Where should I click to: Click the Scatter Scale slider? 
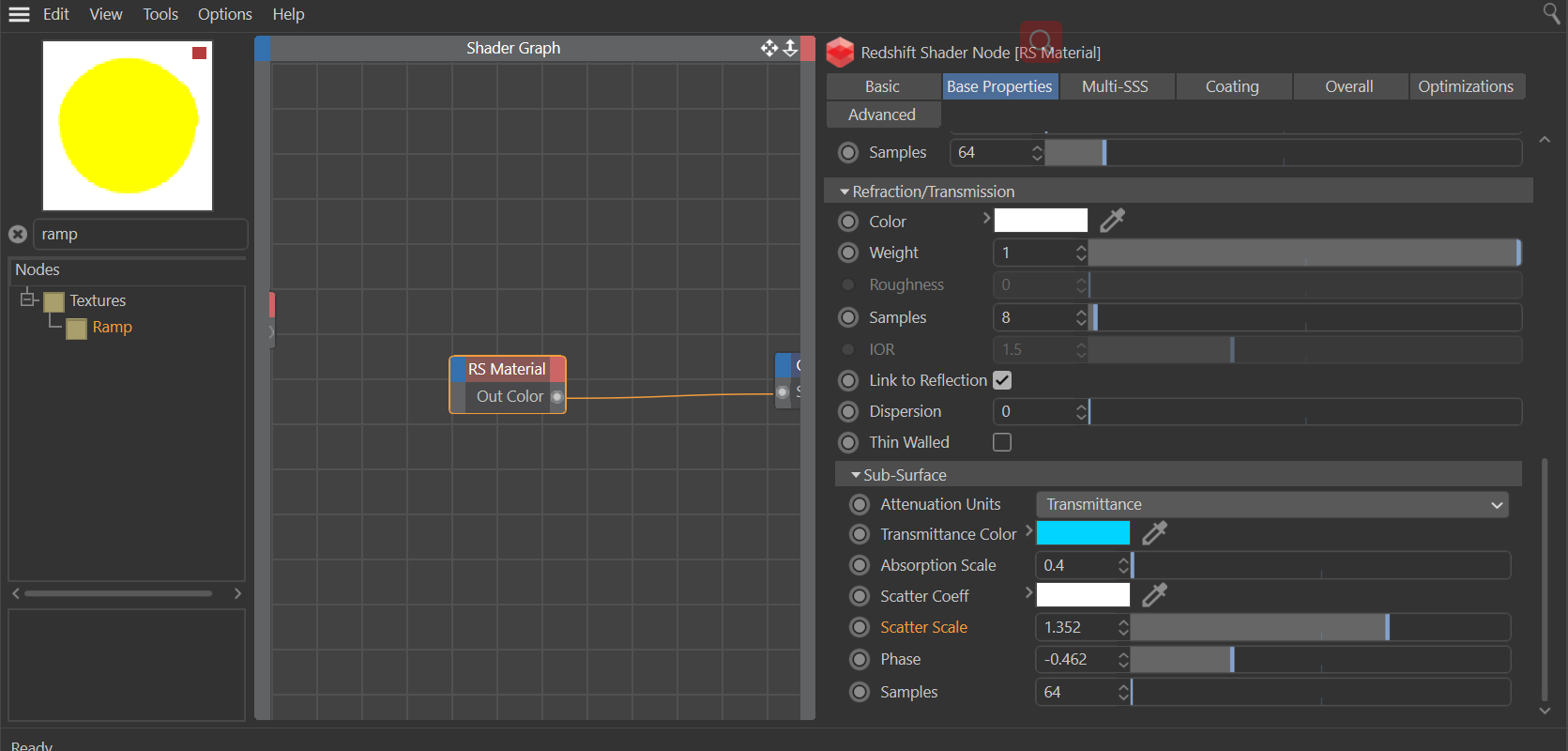(x=1320, y=627)
